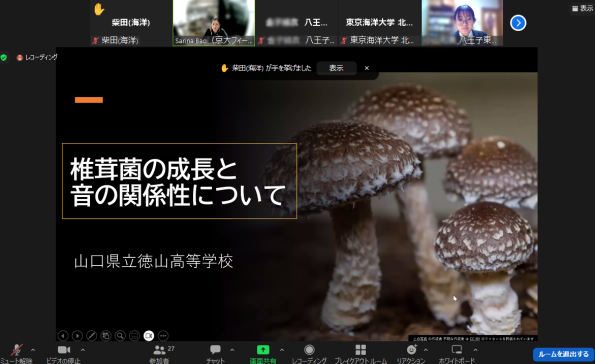Open the reactions smiley icon
Screen dimensions: 595x364
click(x=412, y=349)
